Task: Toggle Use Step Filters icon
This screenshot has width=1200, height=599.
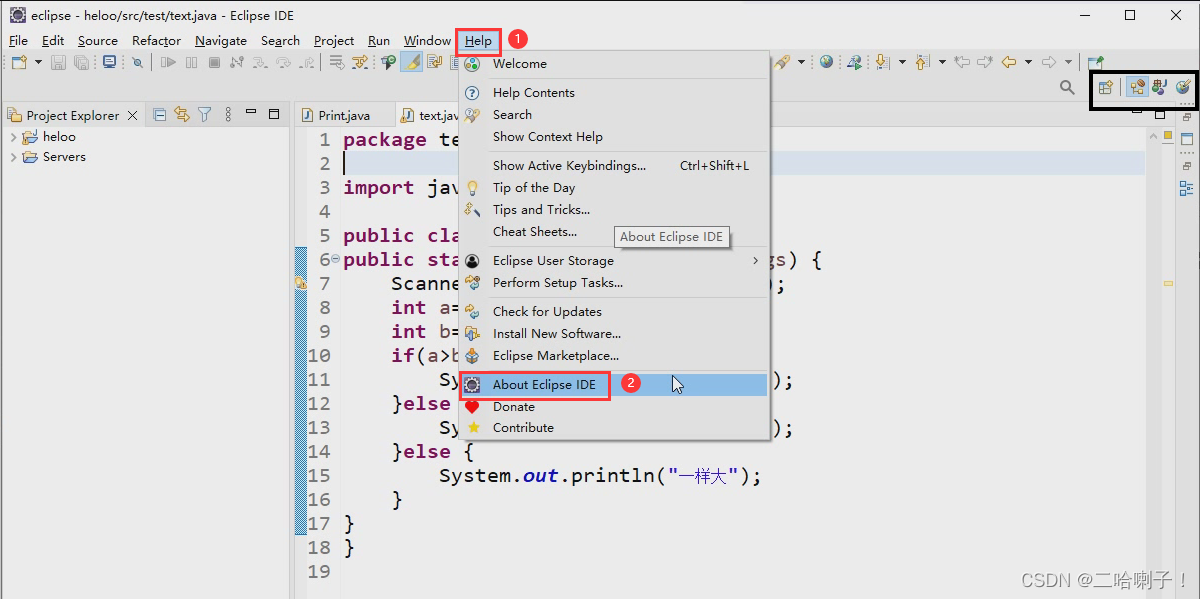Action: click(359, 62)
